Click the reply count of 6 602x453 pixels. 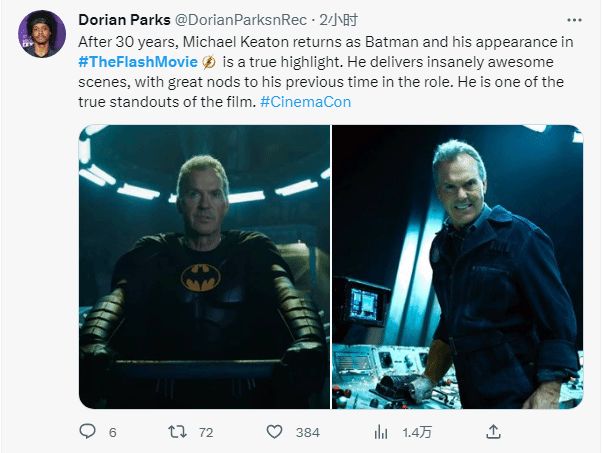(x=112, y=433)
